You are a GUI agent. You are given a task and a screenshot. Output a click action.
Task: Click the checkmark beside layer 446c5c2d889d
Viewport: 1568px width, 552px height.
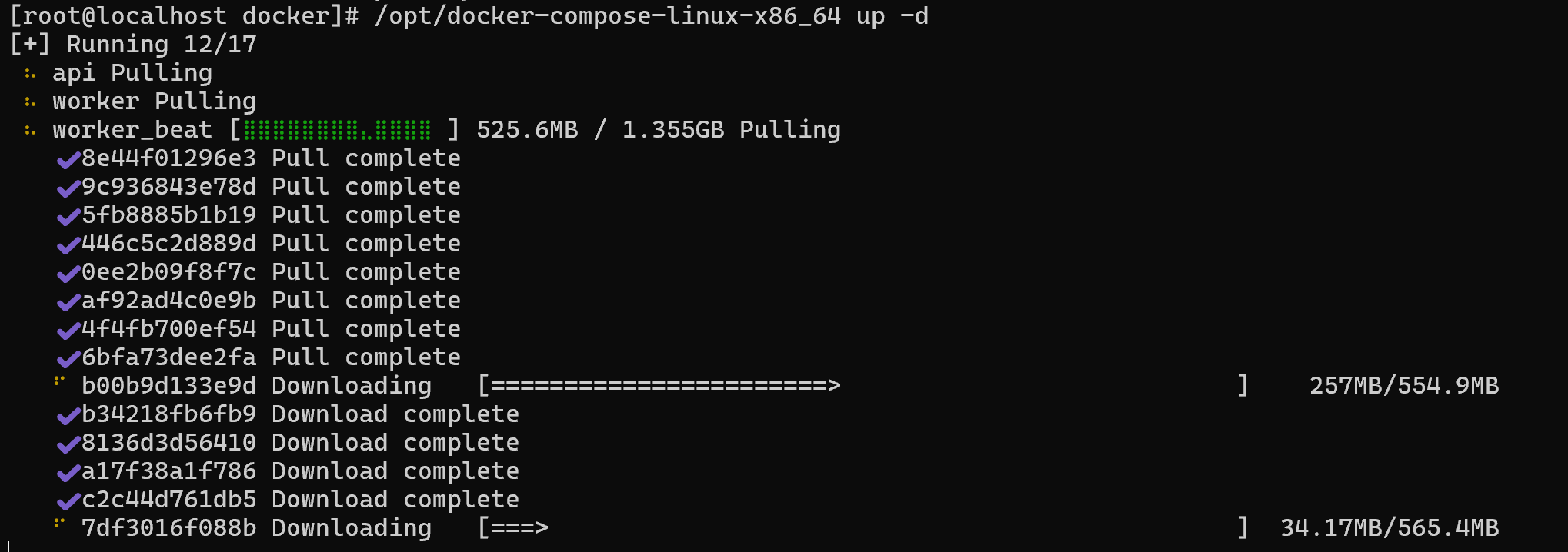tap(68, 245)
